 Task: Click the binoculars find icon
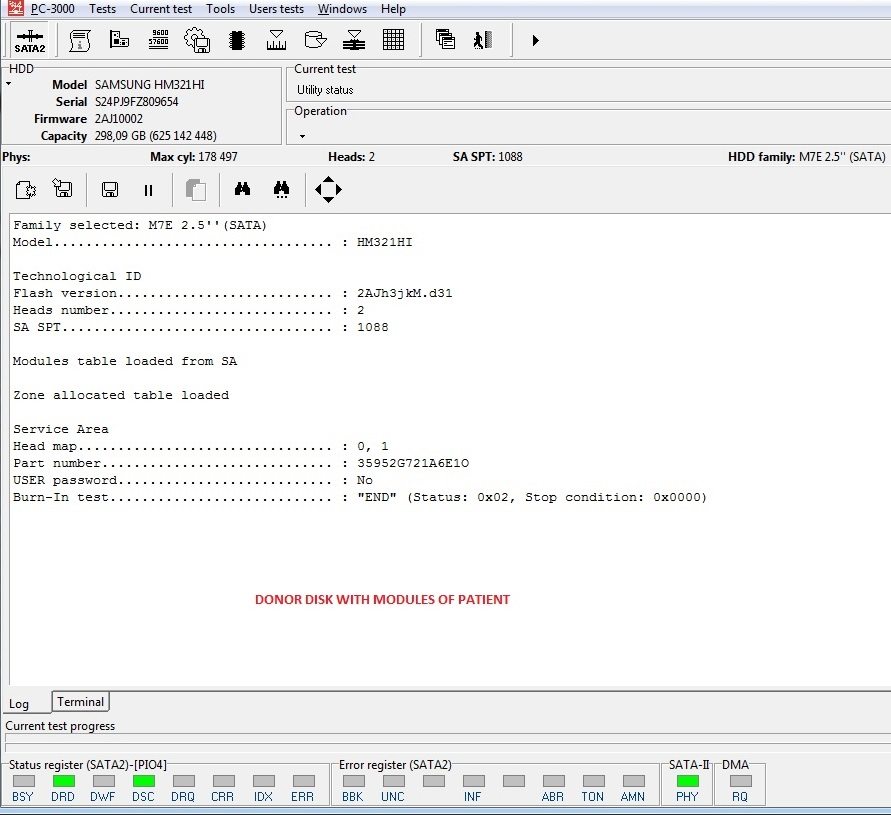pos(243,189)
